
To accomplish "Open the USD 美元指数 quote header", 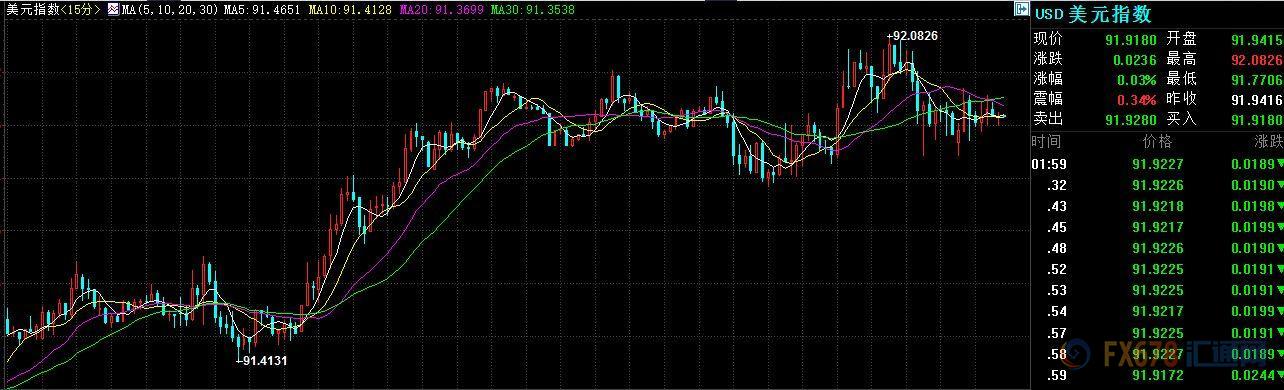I will pyautogui.click(x=1092, y=14).
